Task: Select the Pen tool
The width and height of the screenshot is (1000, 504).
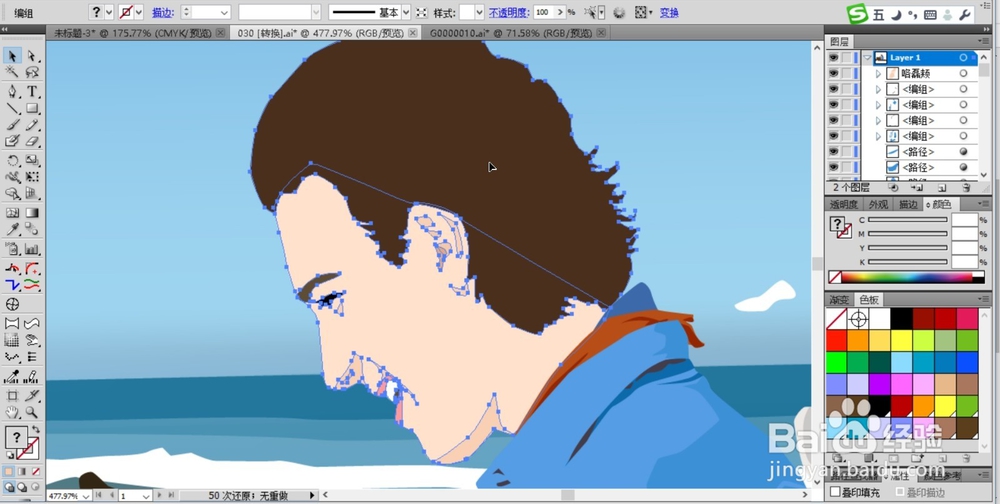Action: 12,92
